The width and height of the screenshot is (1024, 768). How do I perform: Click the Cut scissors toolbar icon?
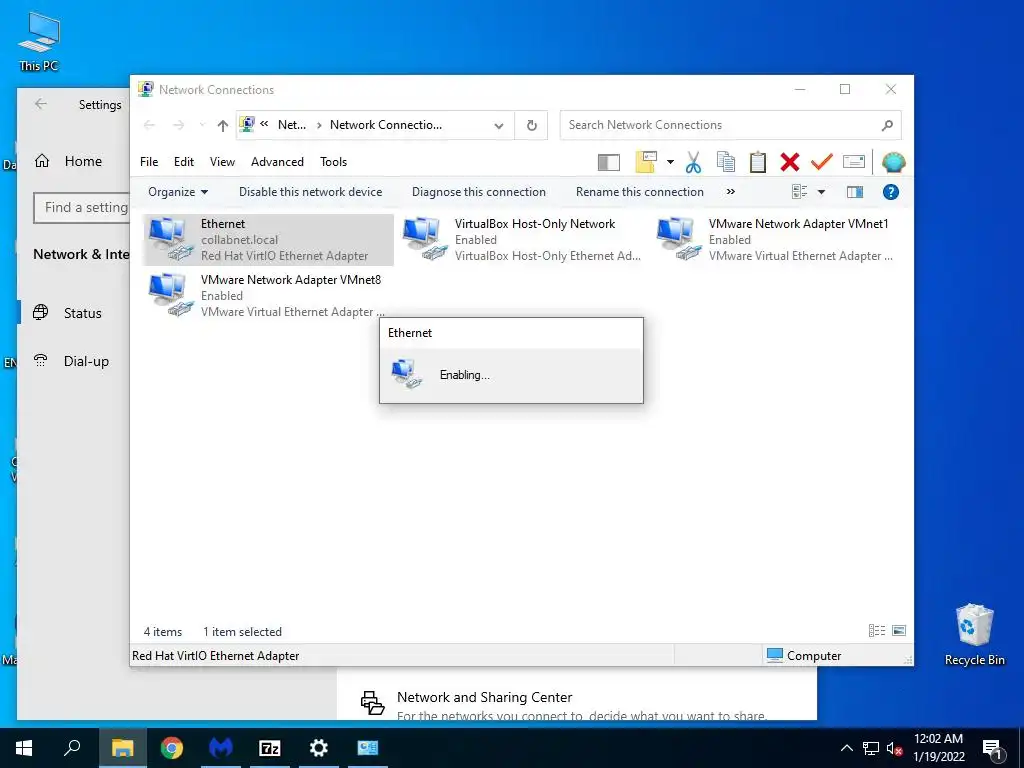[693, 162]
